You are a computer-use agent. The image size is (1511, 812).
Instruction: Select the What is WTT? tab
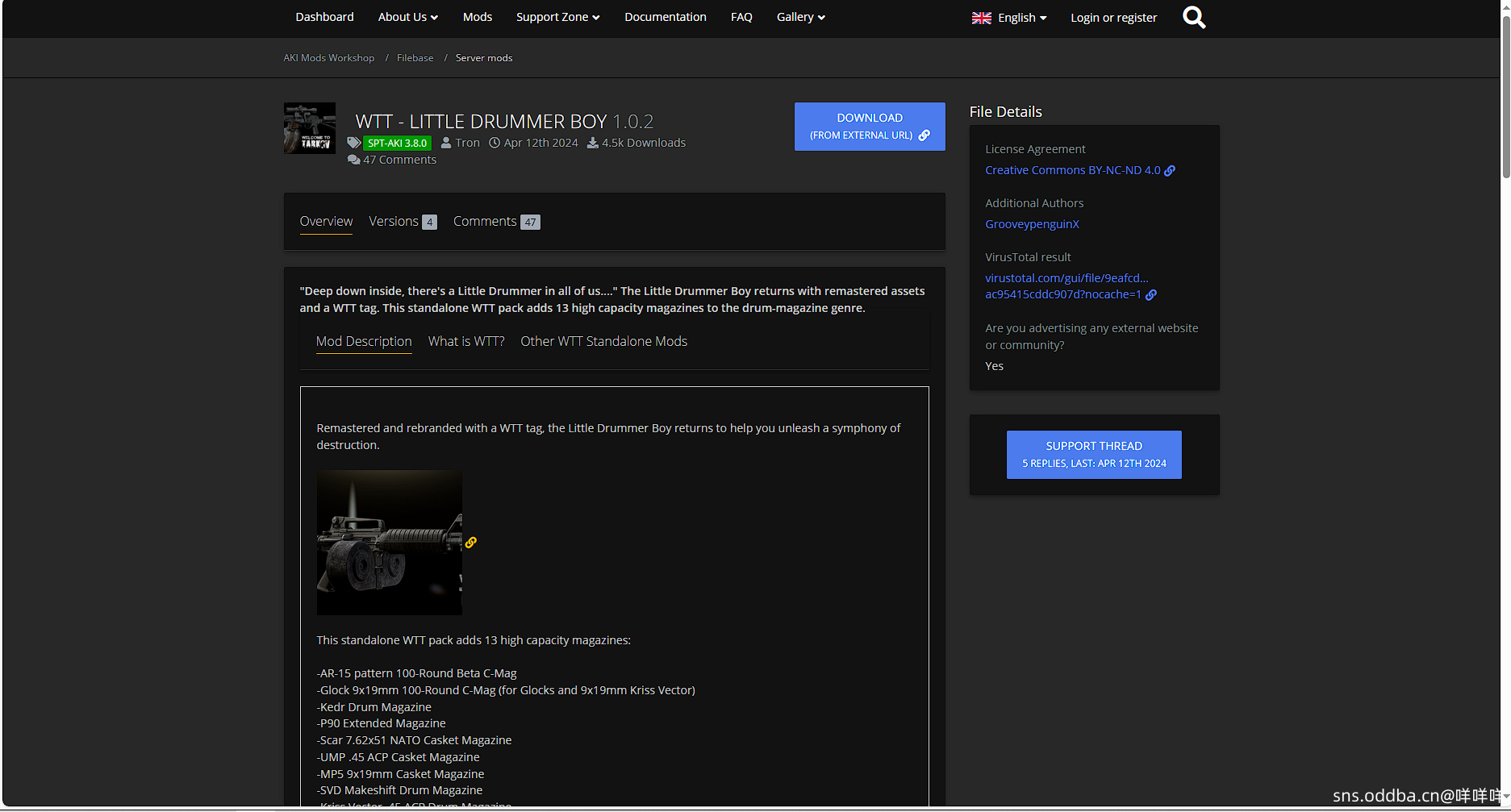pyautogui.click(x=465, y=342)
